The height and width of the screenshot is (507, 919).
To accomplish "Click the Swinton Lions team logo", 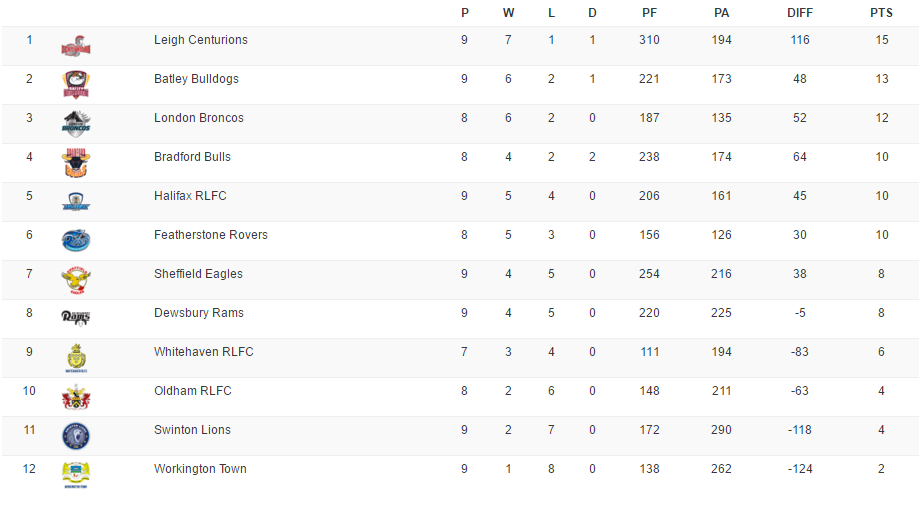I will coord(76,436).
